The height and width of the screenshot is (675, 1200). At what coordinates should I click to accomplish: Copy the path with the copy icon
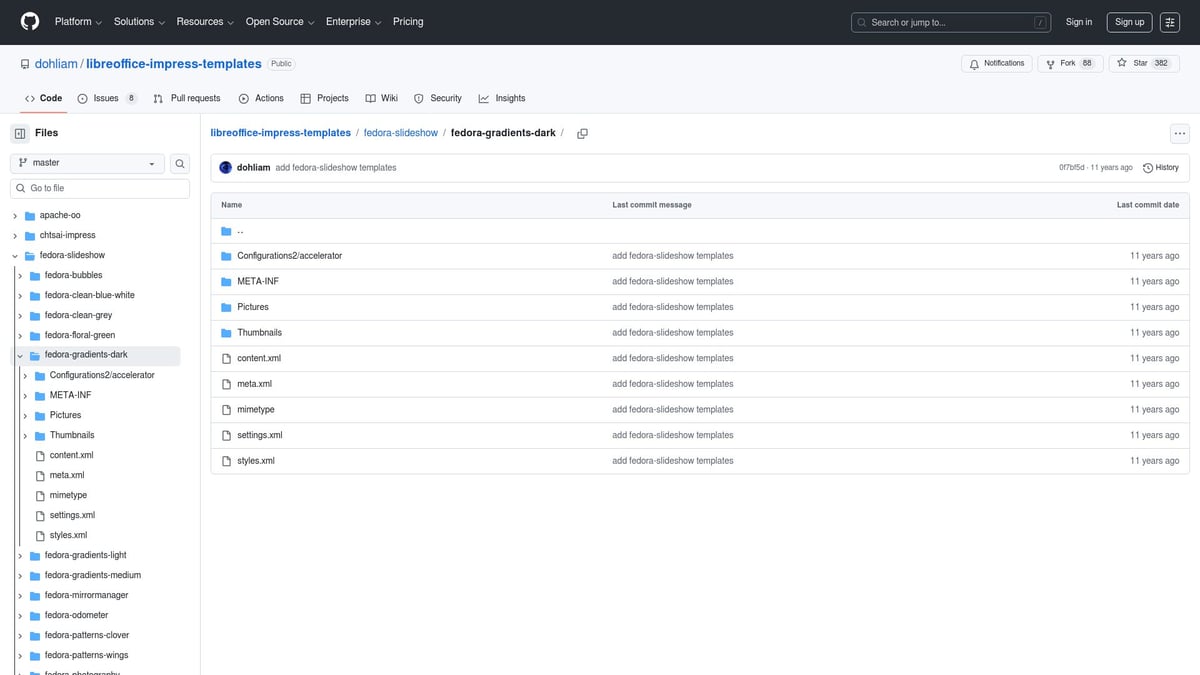point(582,133)
